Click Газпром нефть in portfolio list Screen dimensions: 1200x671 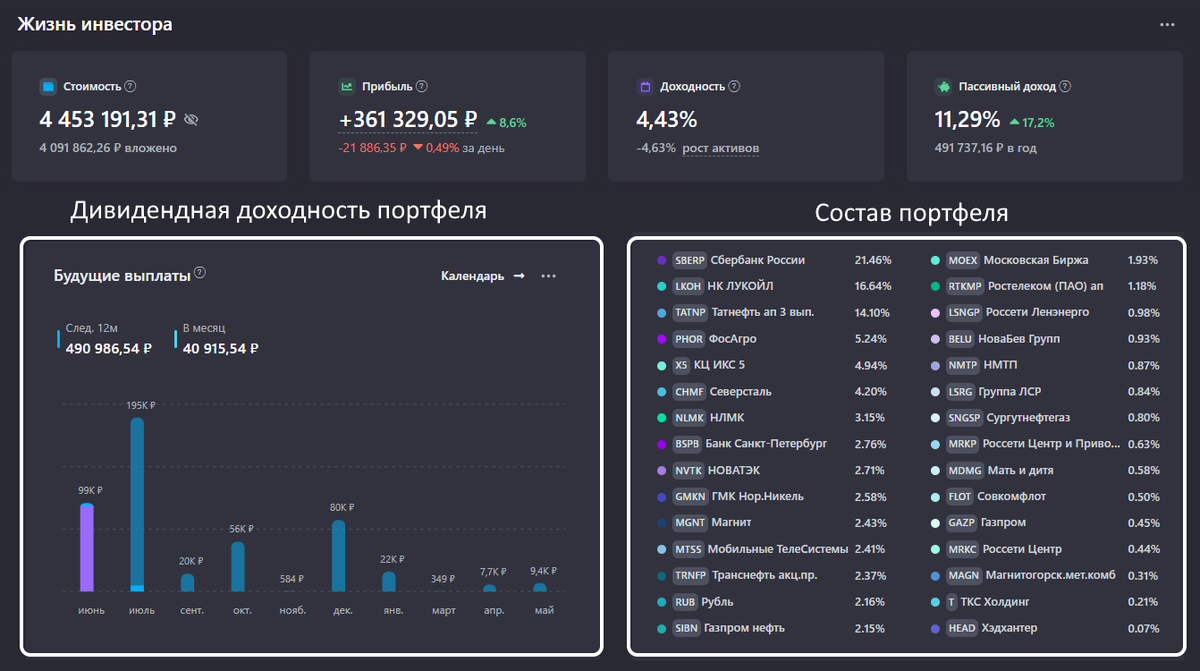click(744, 628)
